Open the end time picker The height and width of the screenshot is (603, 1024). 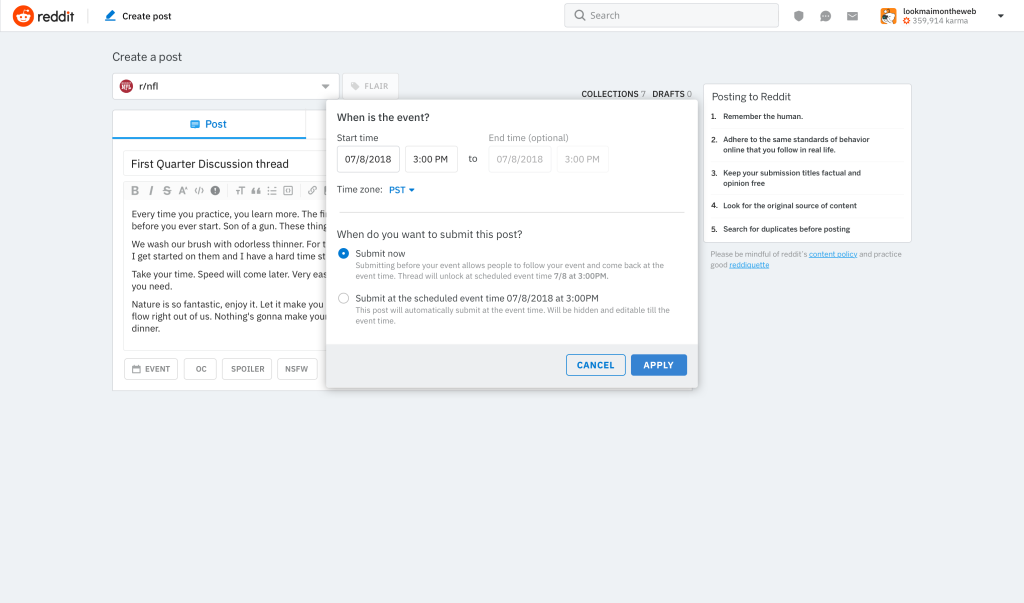(x=583, y=159)
